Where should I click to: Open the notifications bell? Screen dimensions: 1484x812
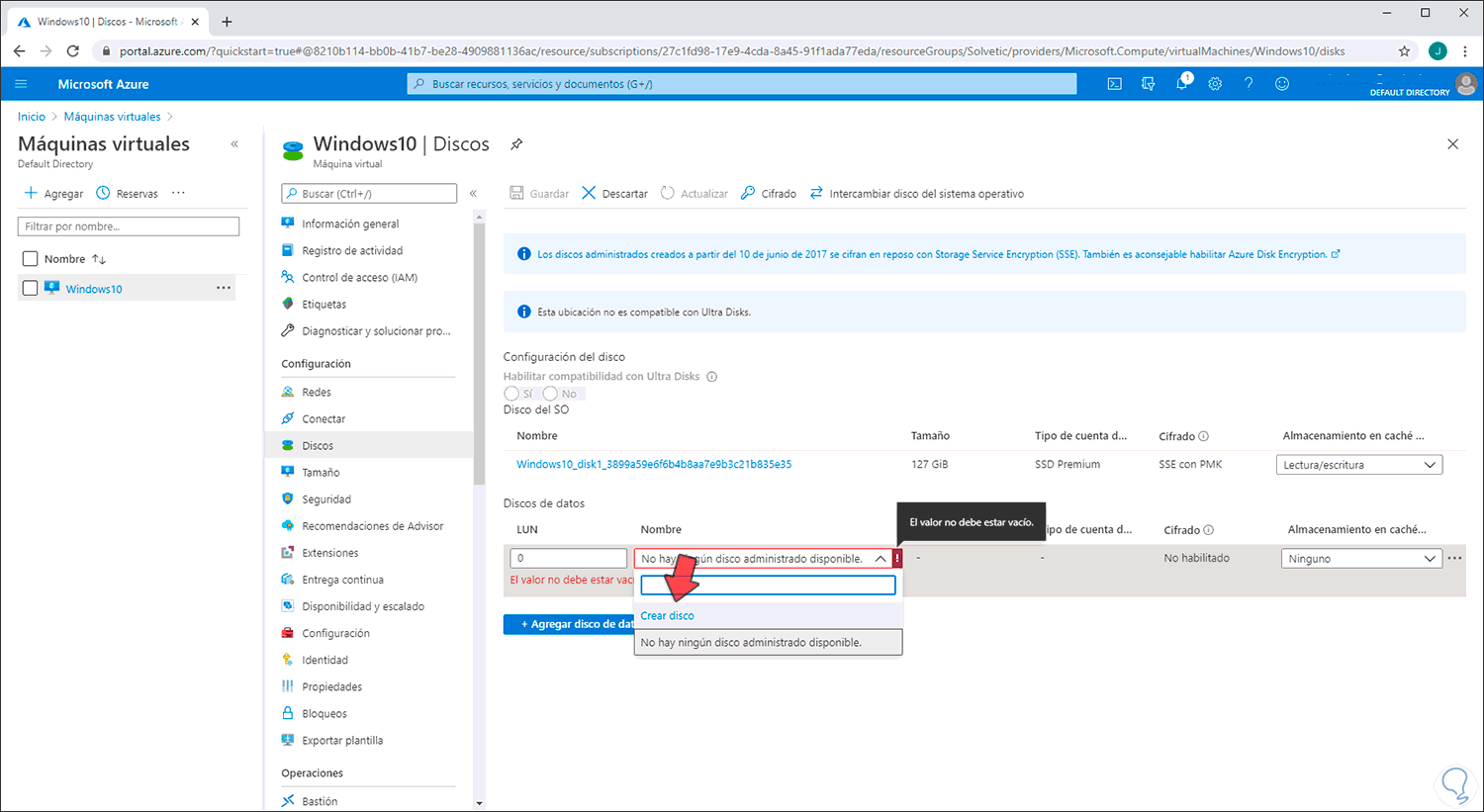tap(1182, 84)
